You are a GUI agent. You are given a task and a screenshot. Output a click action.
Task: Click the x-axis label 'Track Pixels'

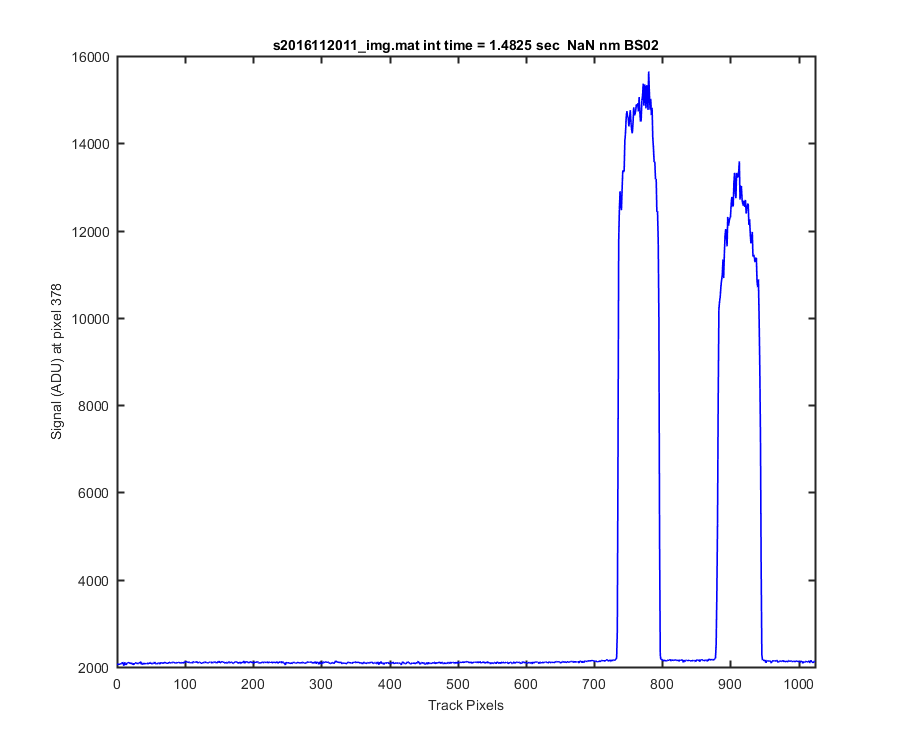click(465, 705)
